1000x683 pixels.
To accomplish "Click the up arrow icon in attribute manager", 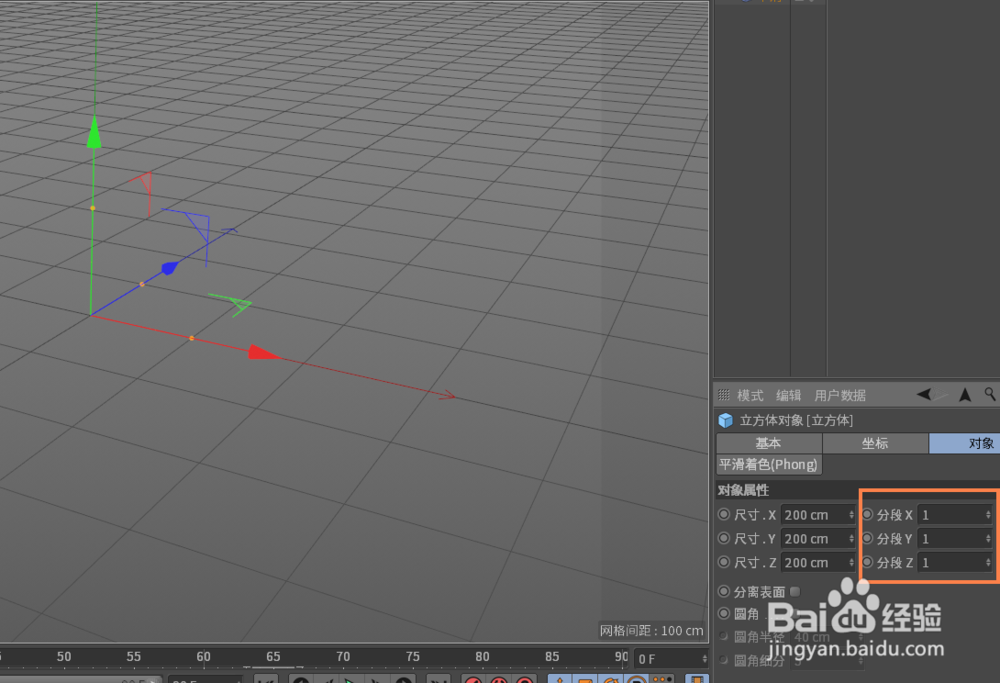I will tap(965, 395).
